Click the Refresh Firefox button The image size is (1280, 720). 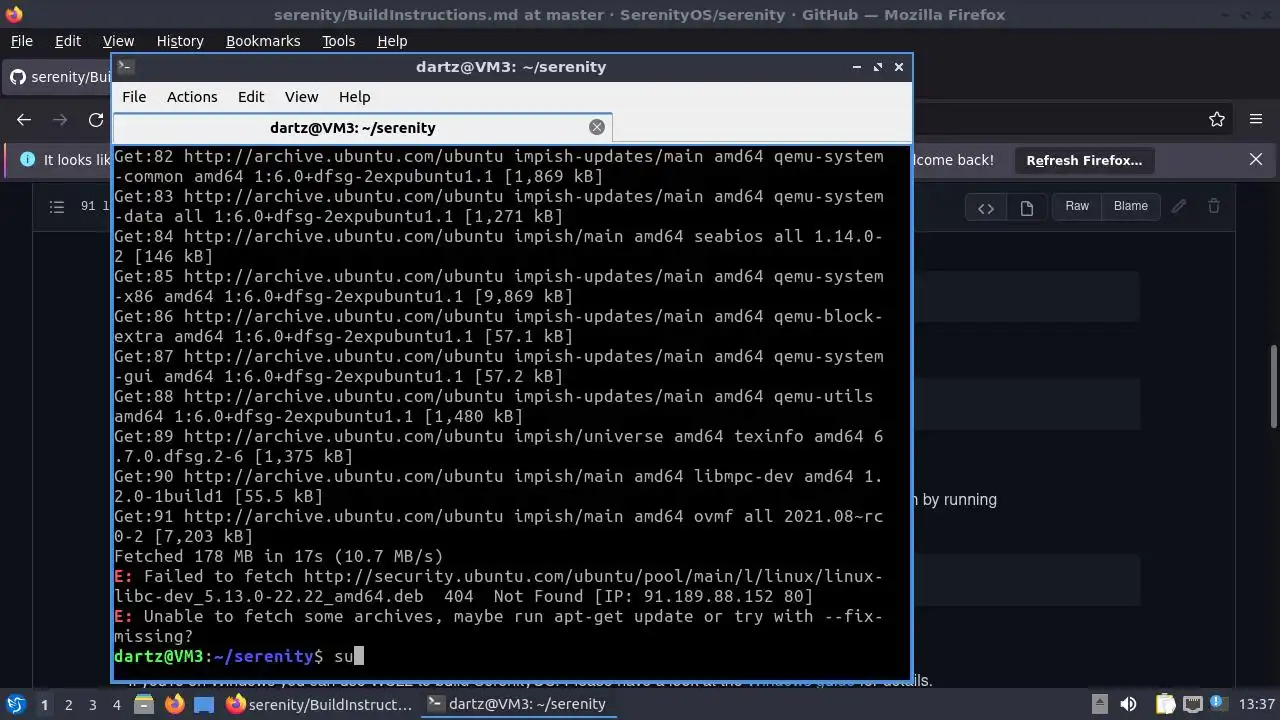(x=1084, y=160)
